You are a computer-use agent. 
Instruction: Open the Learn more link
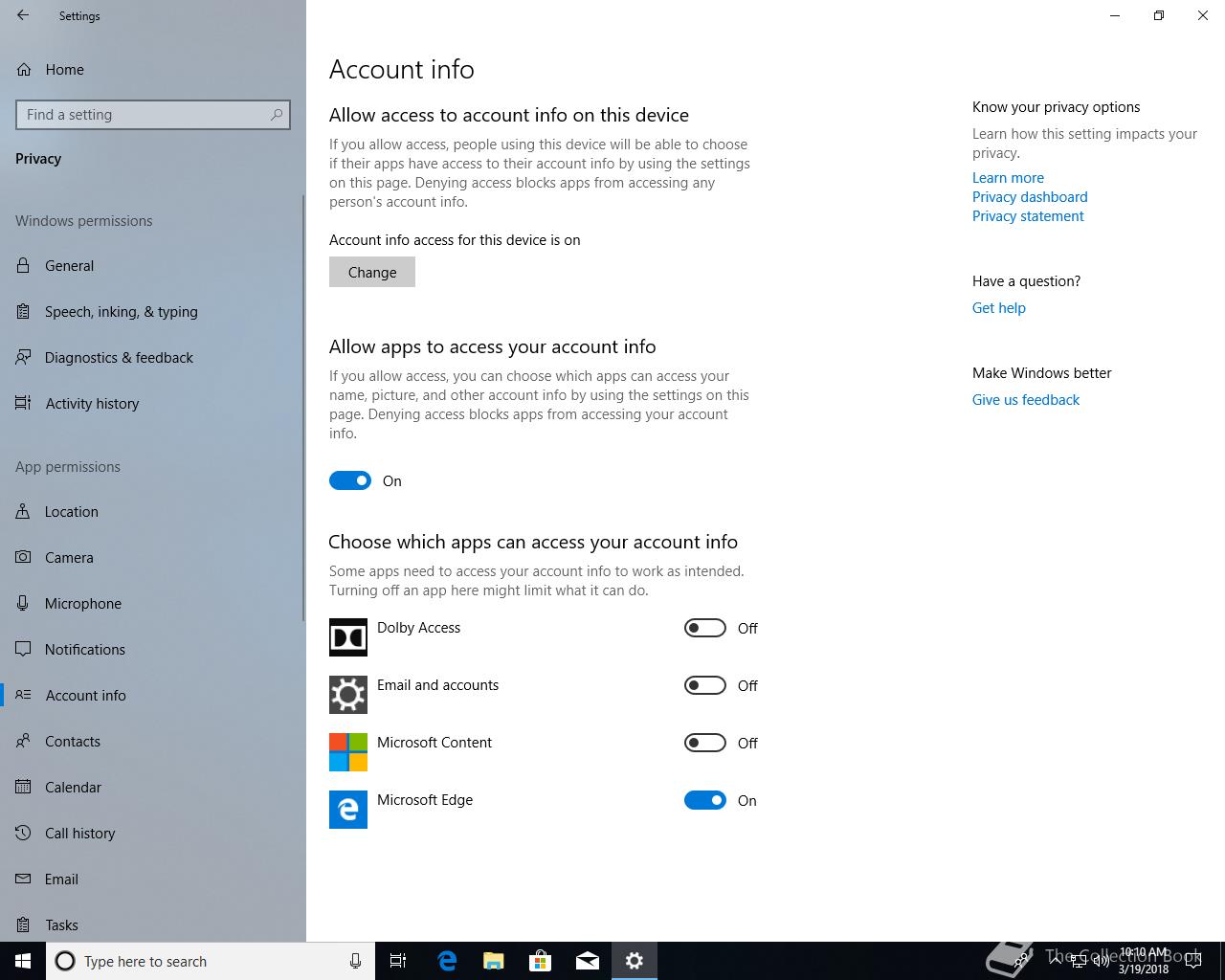(x=1008, y=177)
